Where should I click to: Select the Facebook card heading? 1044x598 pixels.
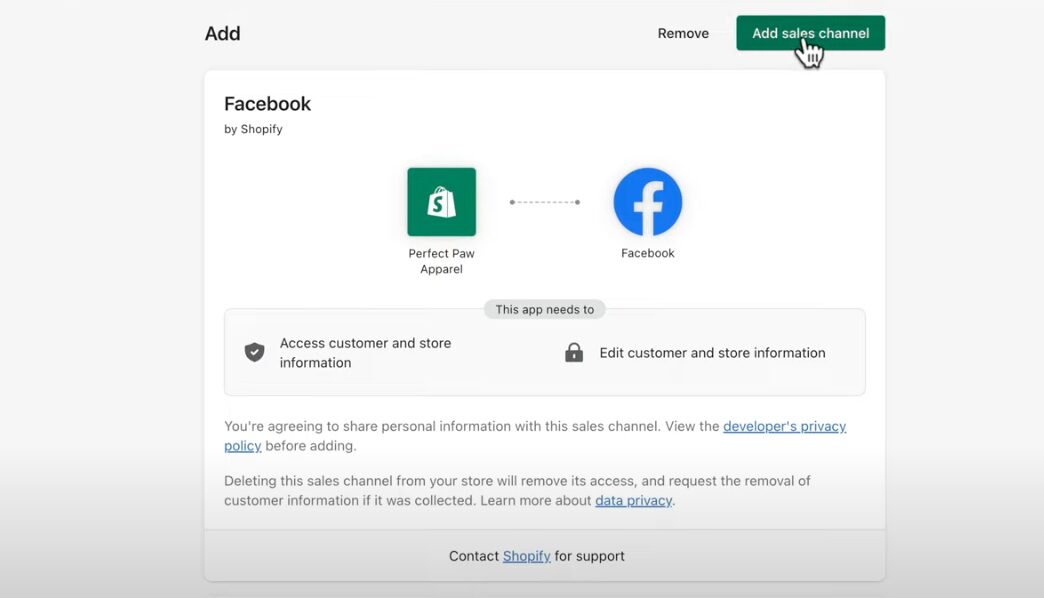click(x=267, y=104)
